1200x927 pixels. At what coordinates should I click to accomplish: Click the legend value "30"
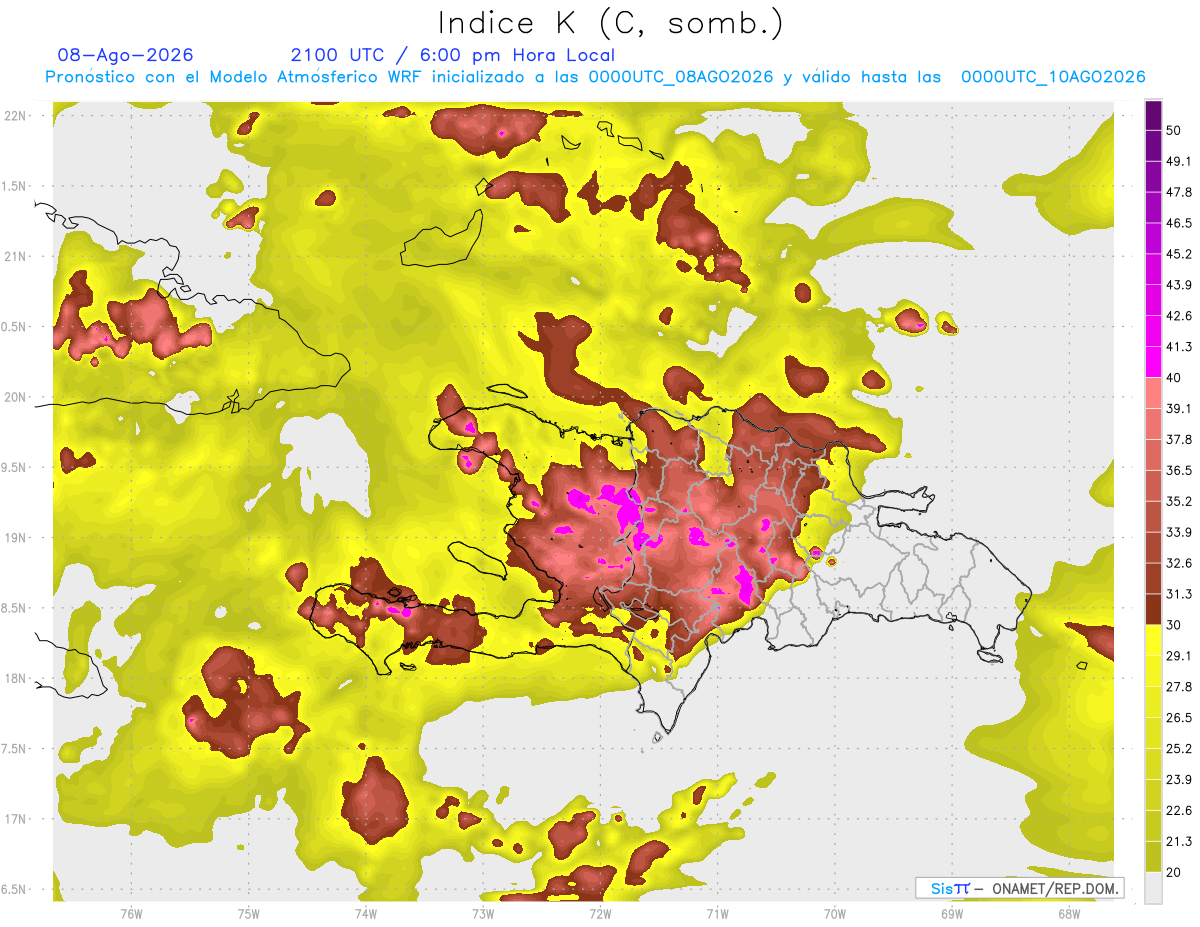tap(1174, 625)
